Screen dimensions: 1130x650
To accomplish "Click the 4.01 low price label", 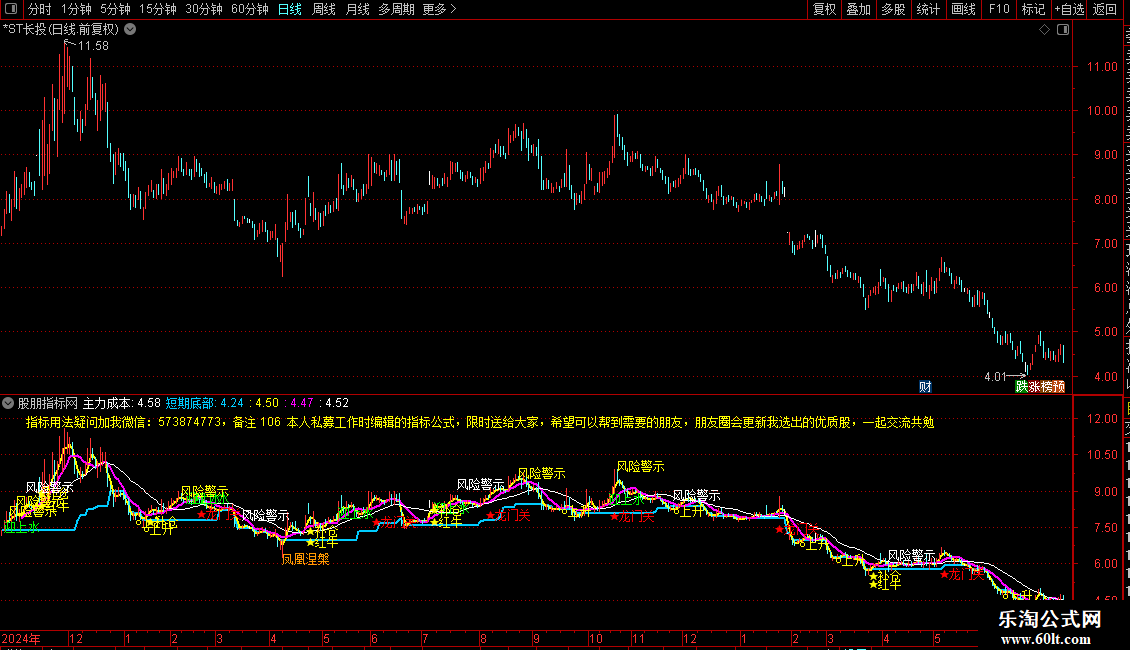I will tap(995, 377).
